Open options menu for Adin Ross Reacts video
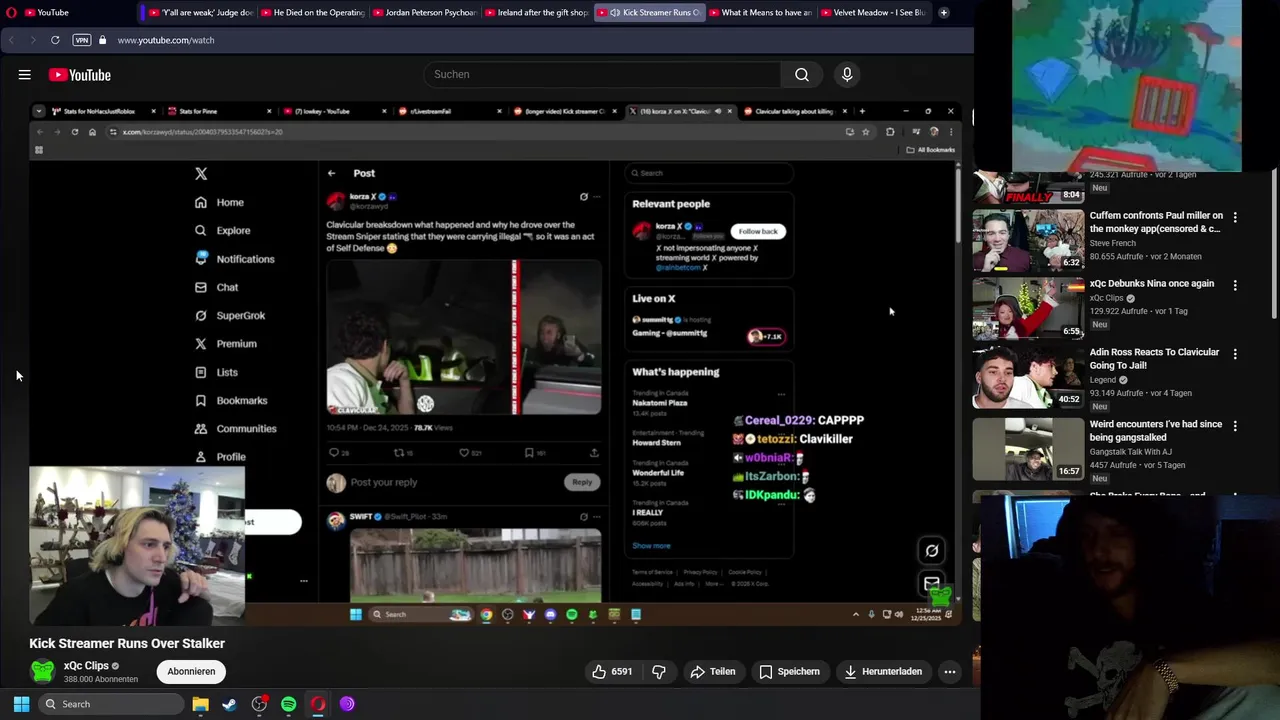 point(1235,354)
